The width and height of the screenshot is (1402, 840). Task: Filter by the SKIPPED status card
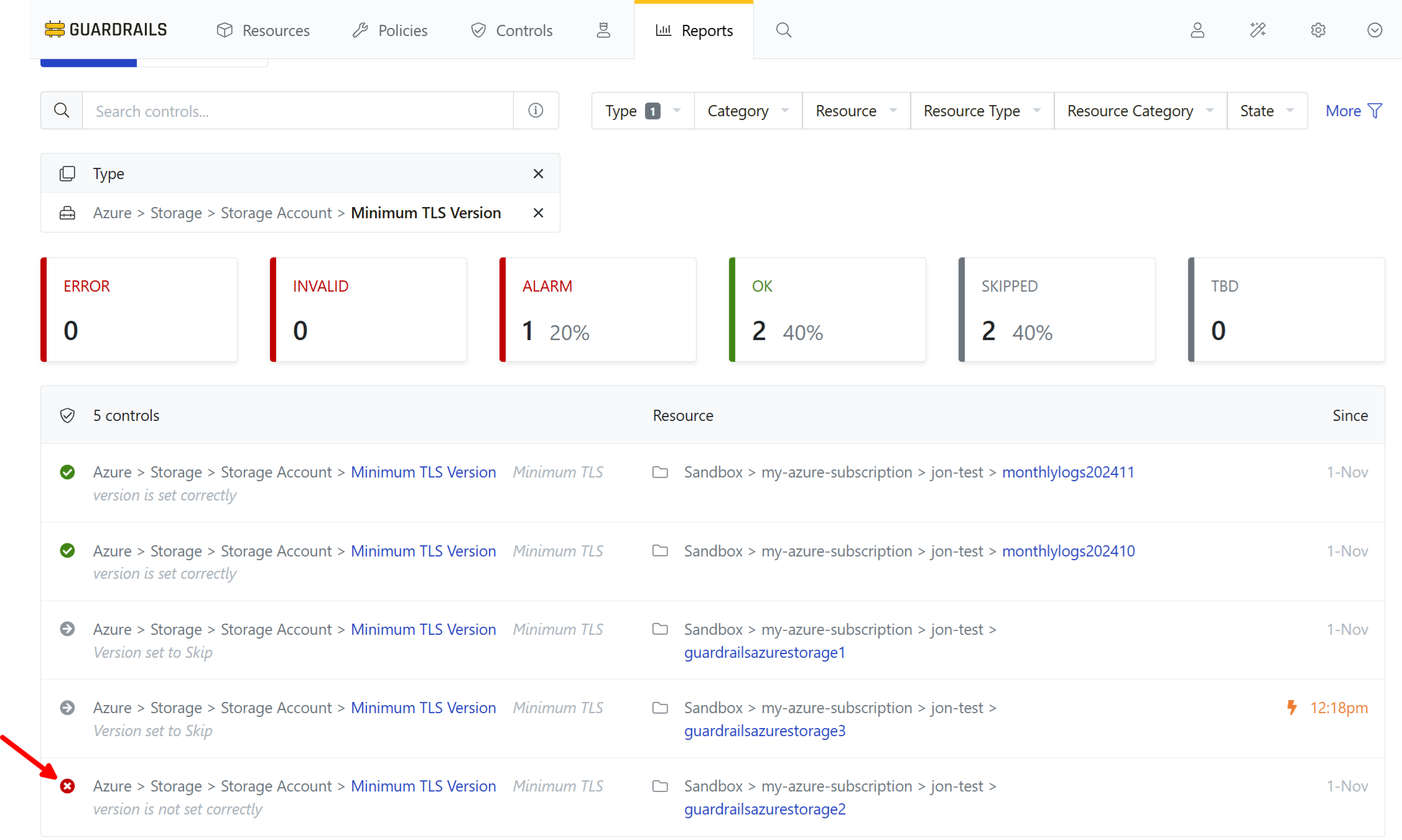1056,310
